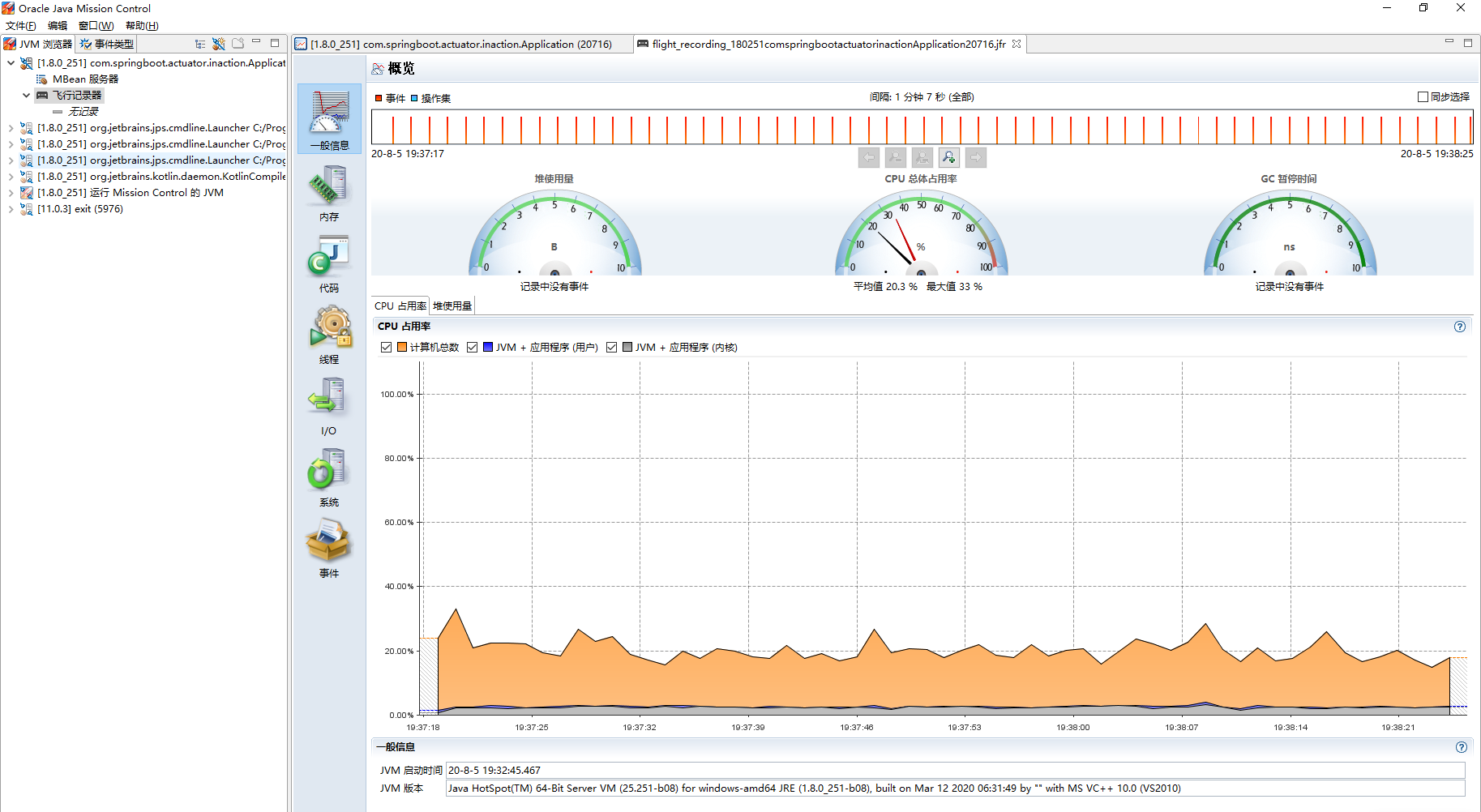The width and height of the screenshot is (1481, 812).
Task: Expand the KotlinCompileDaemon JVM node
Action: (x=11, y=176)
